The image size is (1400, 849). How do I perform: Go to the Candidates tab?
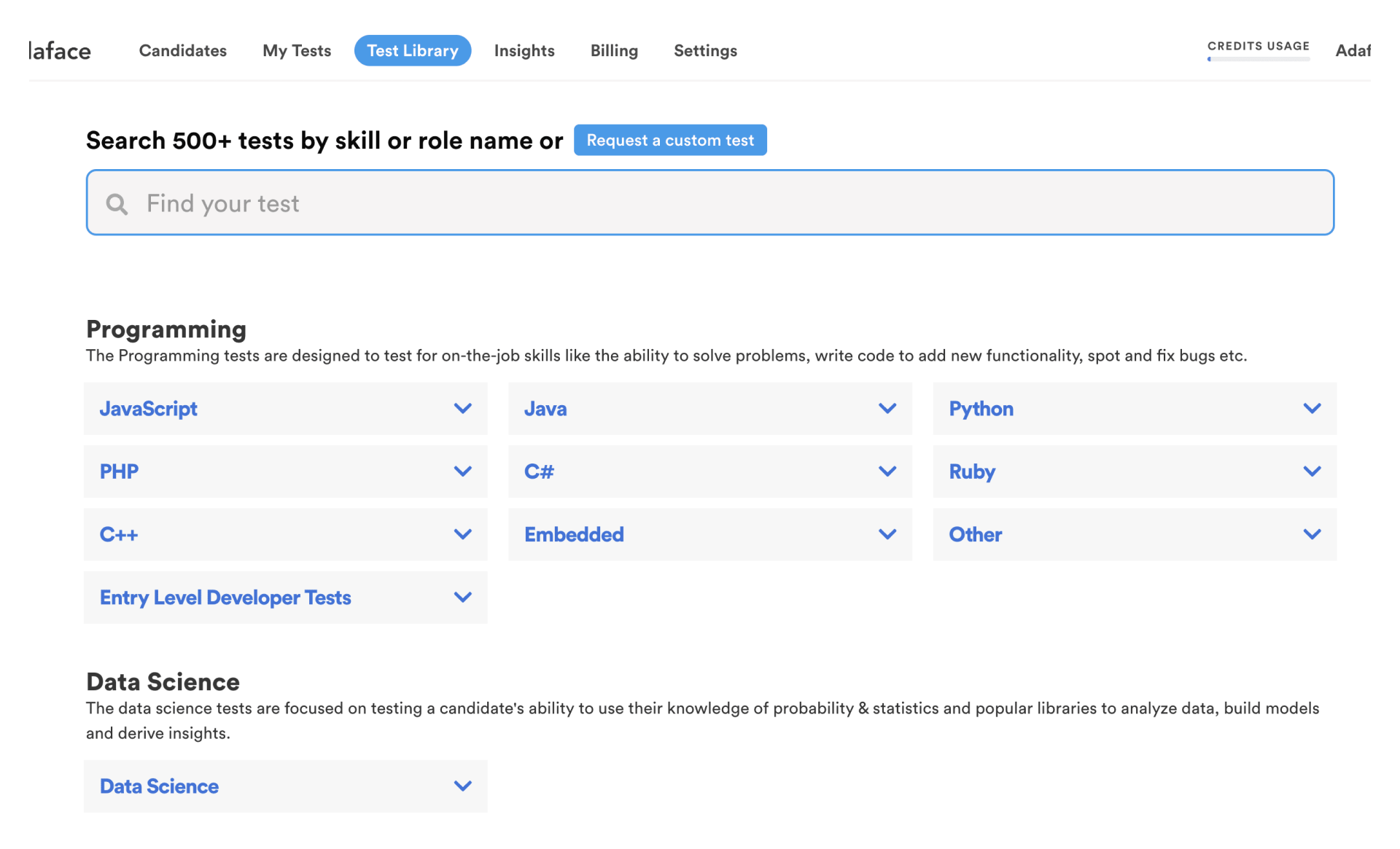coord(182,51)
